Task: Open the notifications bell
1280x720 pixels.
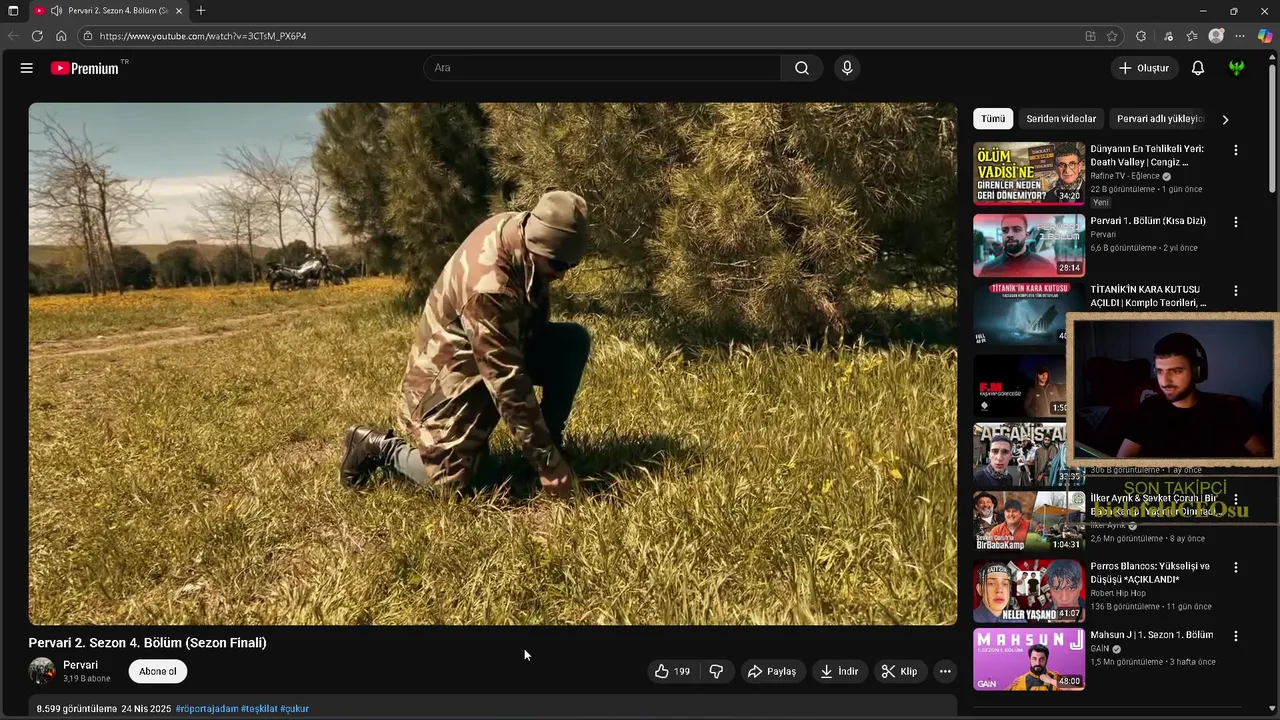Action: [x=1198, y=68]
